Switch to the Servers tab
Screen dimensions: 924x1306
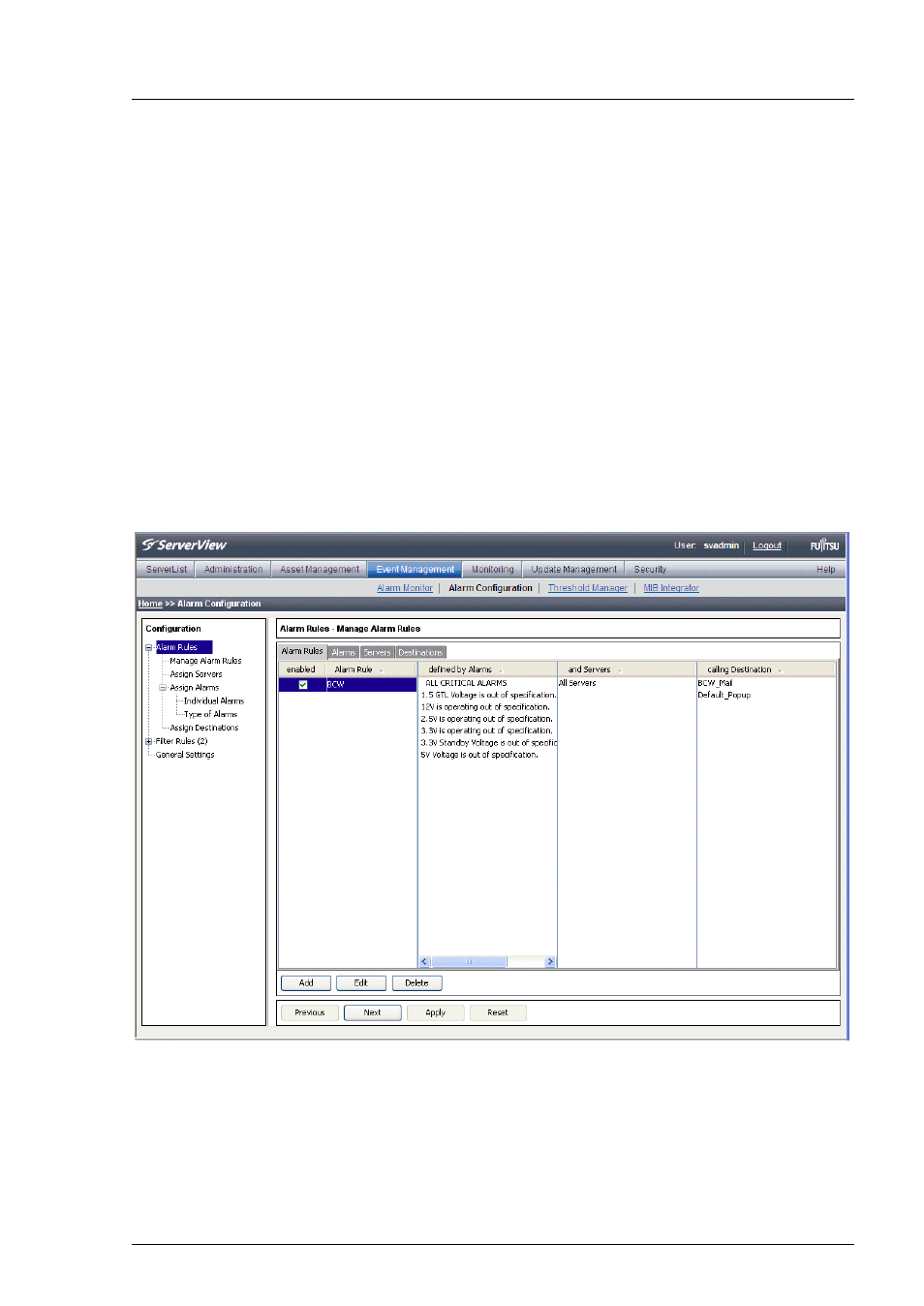click(377, 652)
